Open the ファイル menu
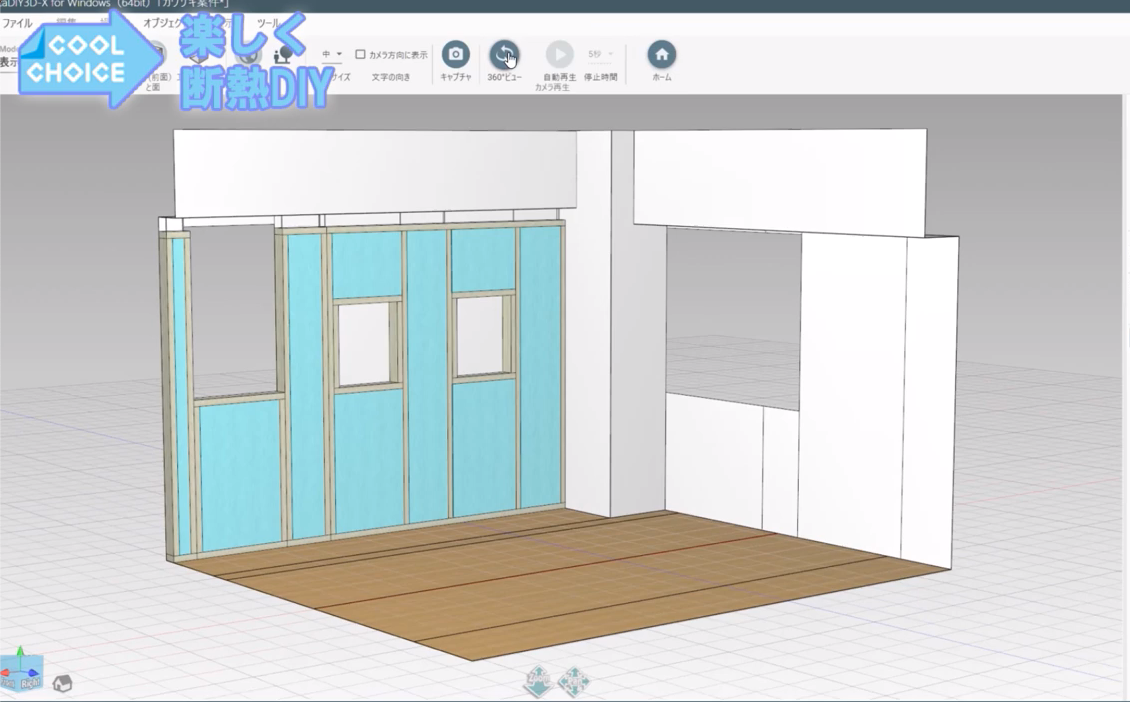1130x702 pixels. (x=18, y=24)
